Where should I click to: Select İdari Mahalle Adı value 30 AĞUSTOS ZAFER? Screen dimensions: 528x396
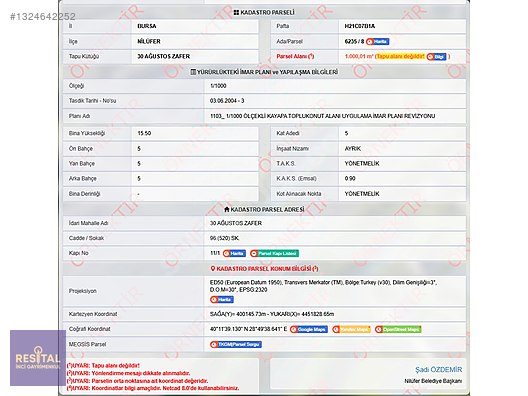[236, 223]
